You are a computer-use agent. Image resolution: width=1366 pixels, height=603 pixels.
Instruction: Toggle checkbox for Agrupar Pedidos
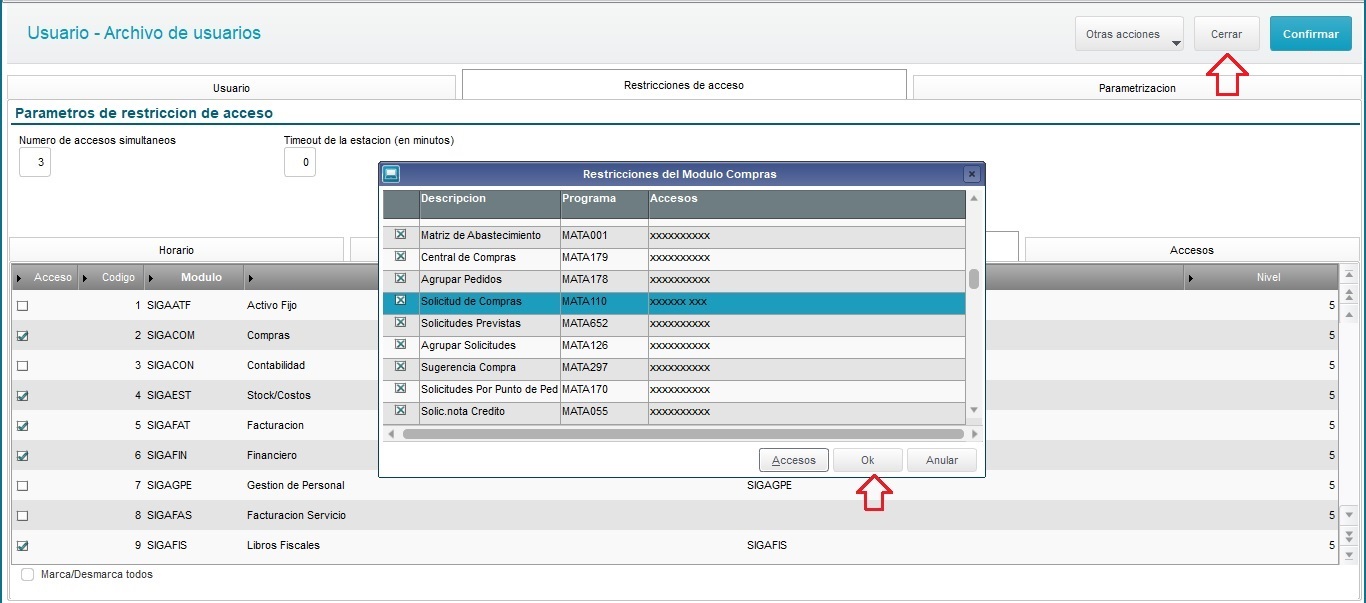pyautogui.click(x=400, y=279)
